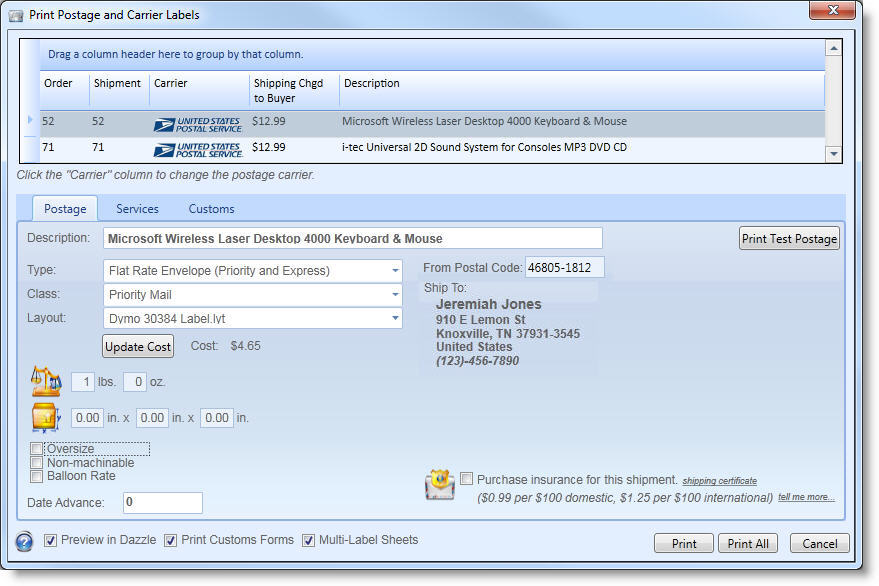Screen dimensions: 879x586
Task: Click the From Postal Code input field
Action: [564, 268]
